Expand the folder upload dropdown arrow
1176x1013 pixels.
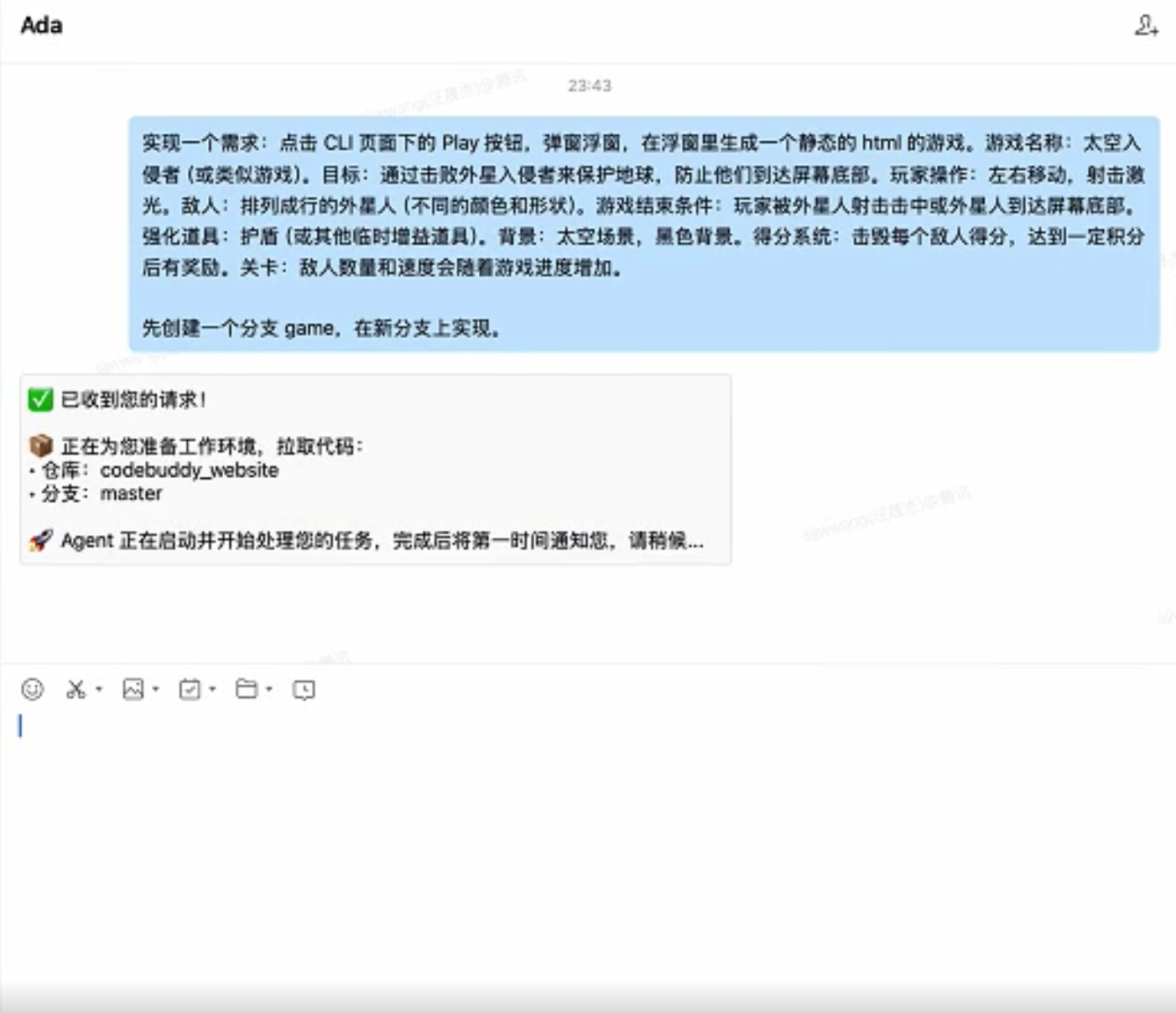click(x=269, y=690)
